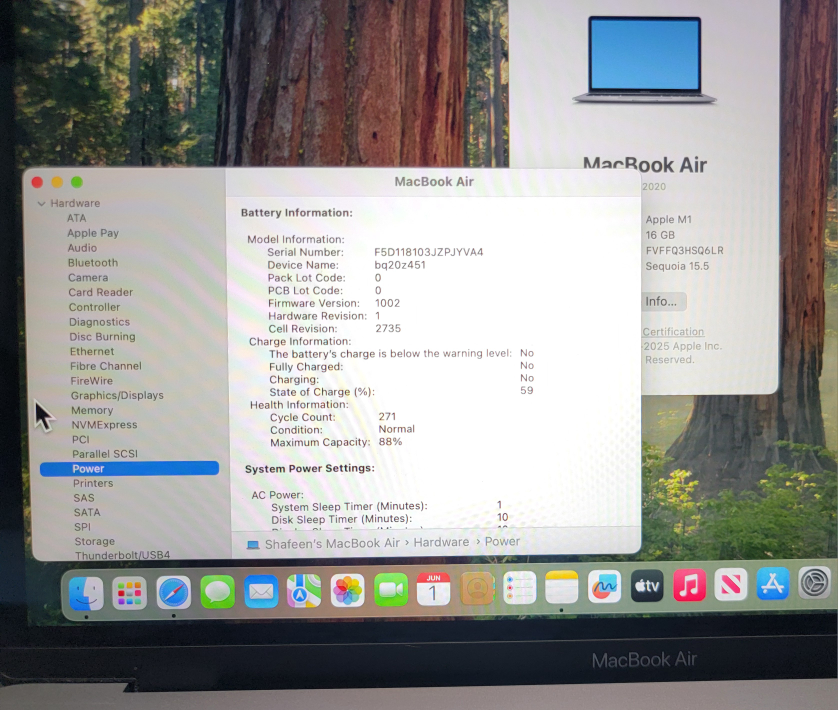Click Maximum Capacity value 88%

coord(391,442)
